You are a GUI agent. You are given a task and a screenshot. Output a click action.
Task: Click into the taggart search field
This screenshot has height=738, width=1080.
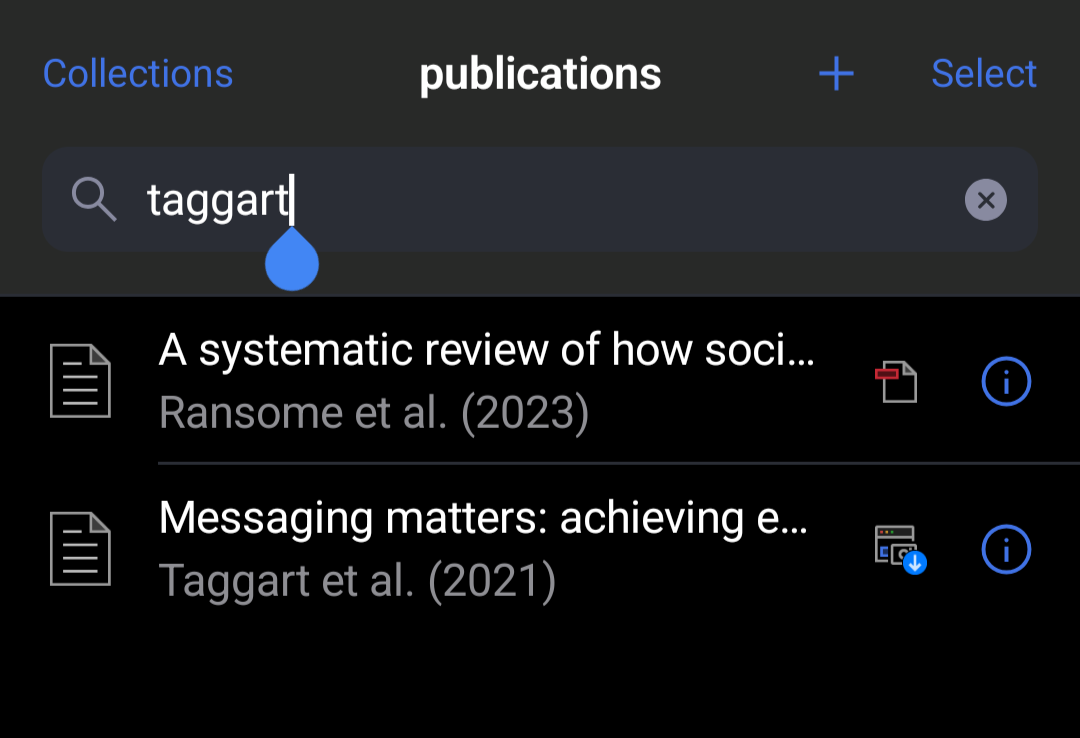click(x=540, y=200)
